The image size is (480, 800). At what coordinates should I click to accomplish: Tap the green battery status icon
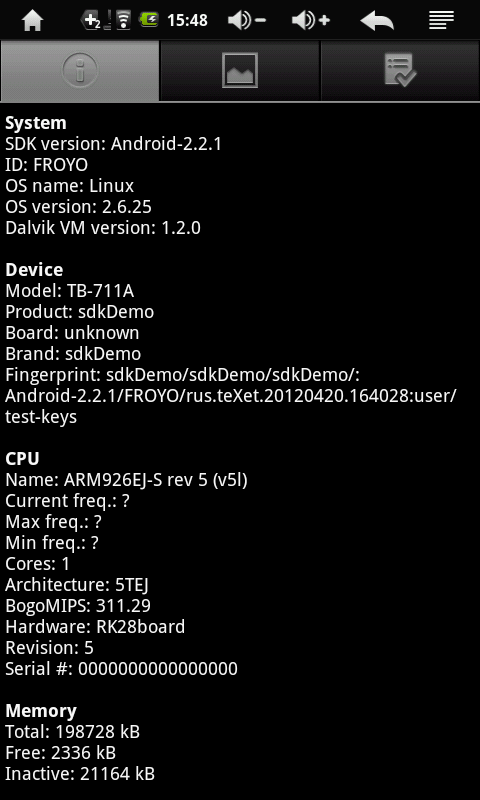[149, 20]
